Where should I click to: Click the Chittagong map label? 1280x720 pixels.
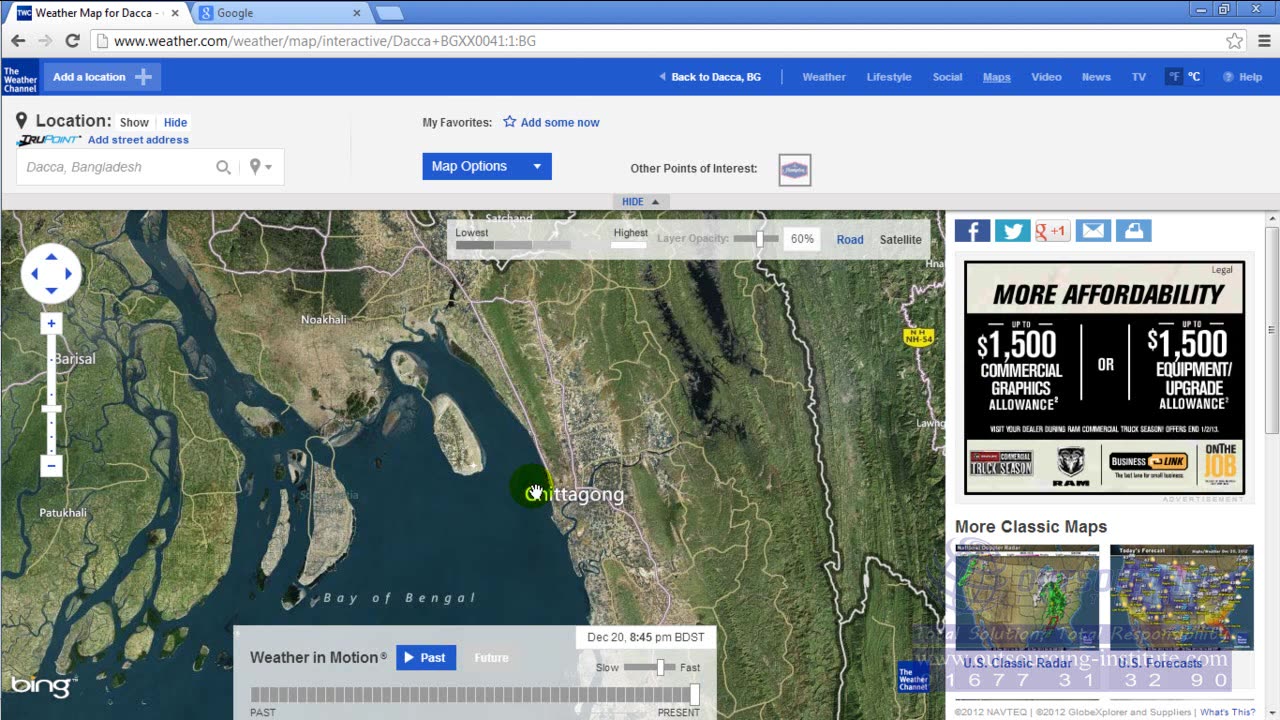pos(574,494)
